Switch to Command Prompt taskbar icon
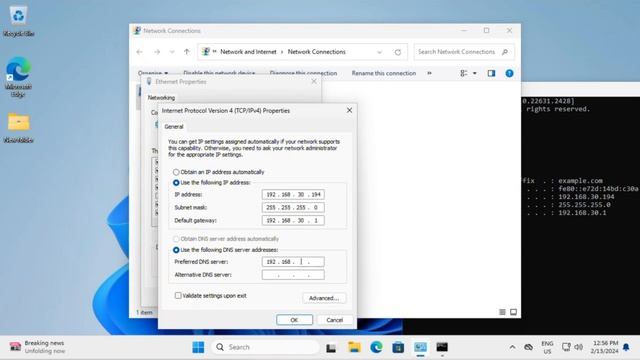Viewport: 640px width, 360px height. (442, 347)
